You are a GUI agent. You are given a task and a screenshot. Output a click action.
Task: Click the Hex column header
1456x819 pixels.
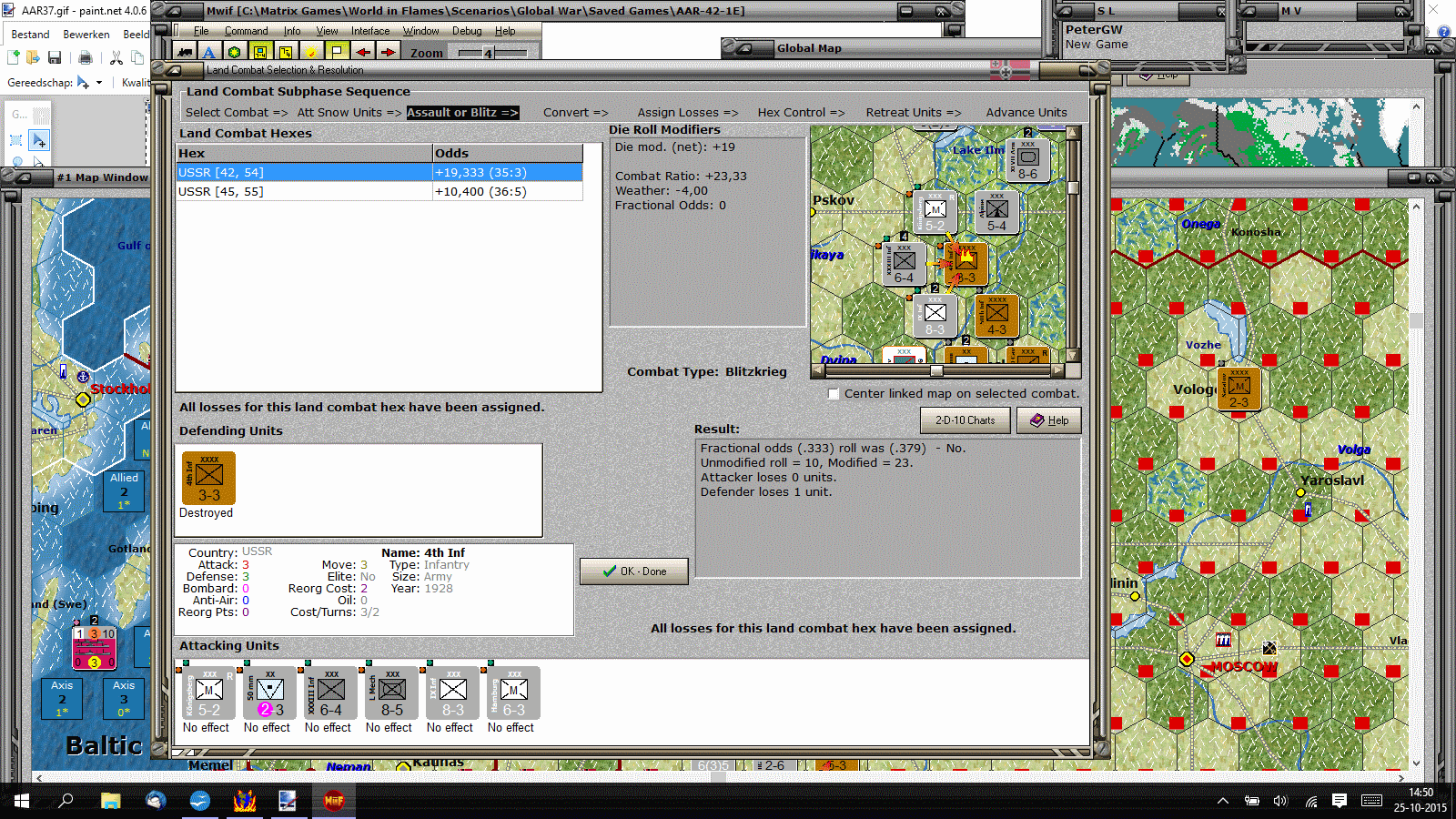click(x=304, y=153)
